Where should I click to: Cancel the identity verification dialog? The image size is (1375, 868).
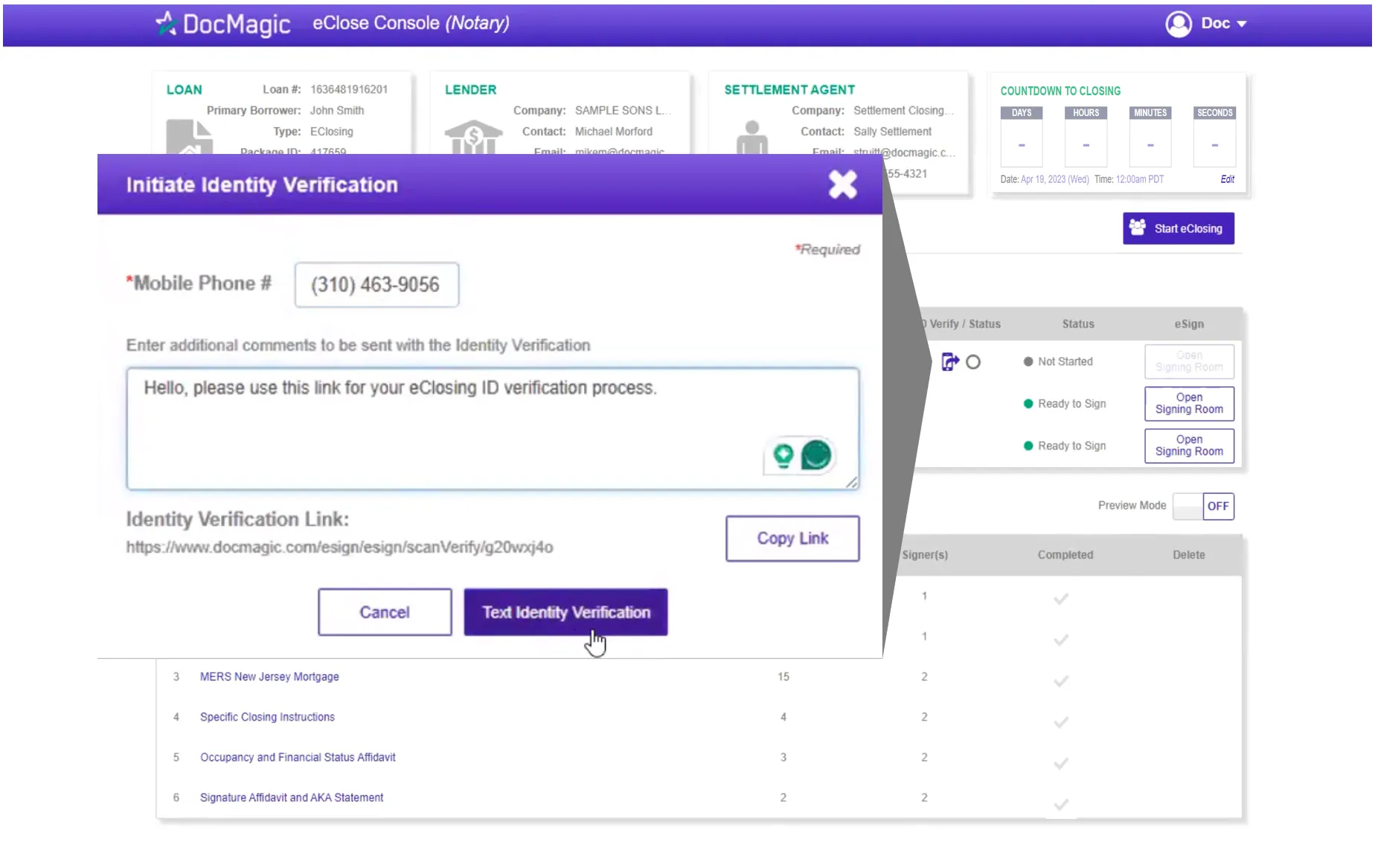385,612
